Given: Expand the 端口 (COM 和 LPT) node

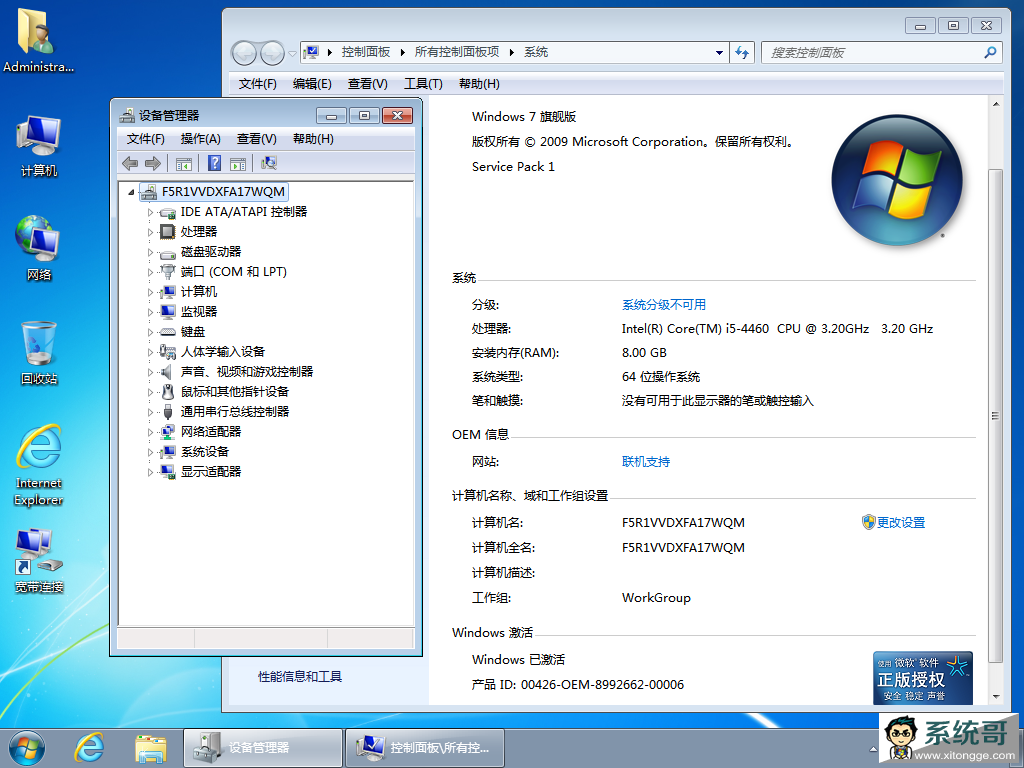Looking at the screenshot, I should [x=150, y=272].
